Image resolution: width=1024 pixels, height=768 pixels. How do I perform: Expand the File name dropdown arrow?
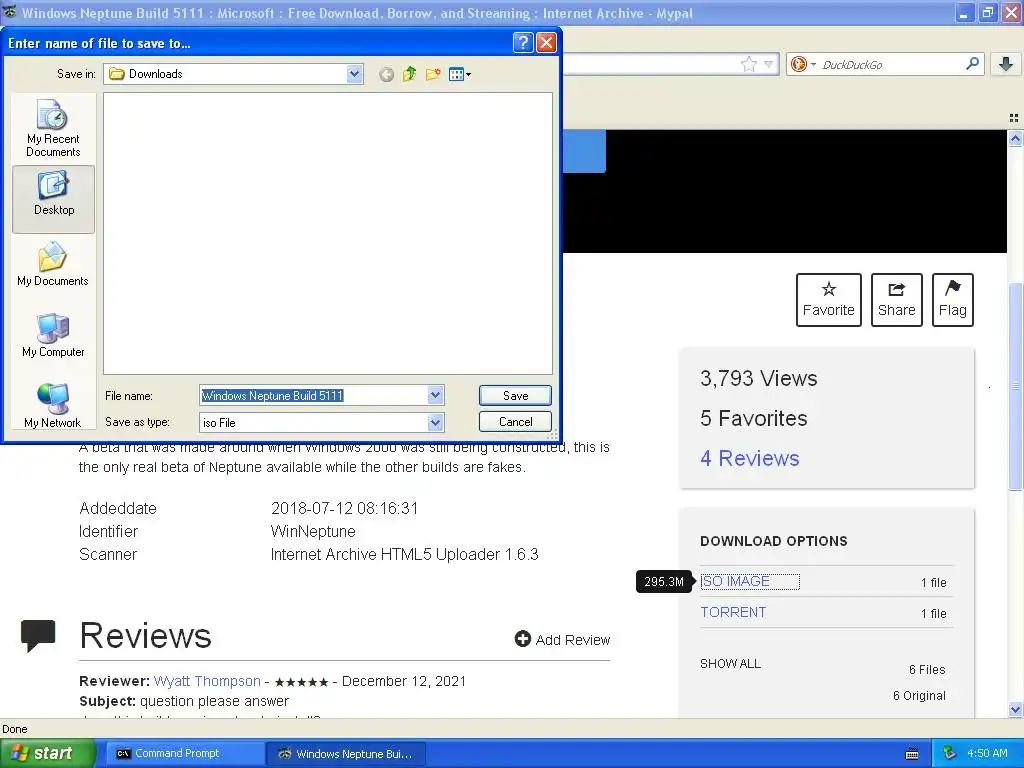pyautogui.click(x=436, y=394)
